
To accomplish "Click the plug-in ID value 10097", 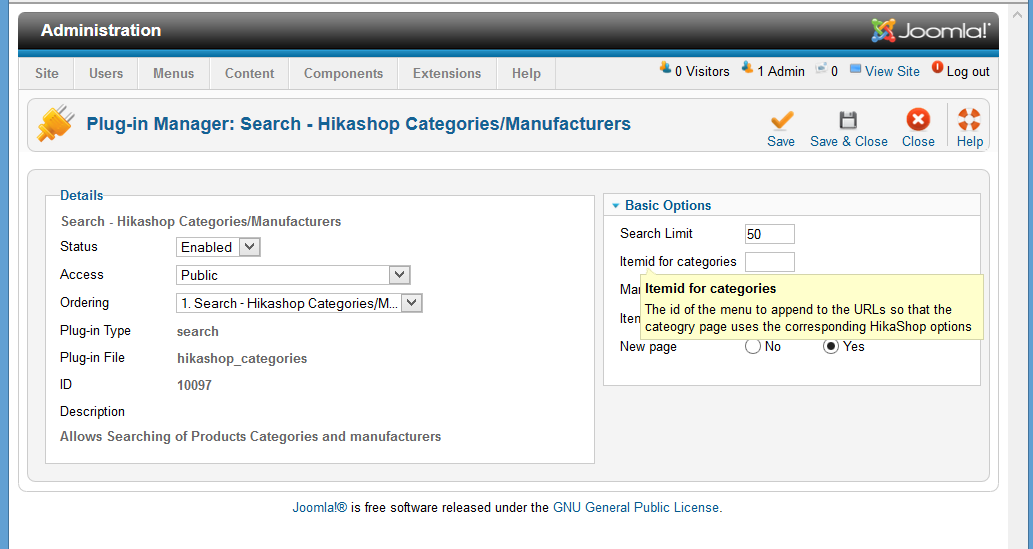I will click(x=194, y=385).
